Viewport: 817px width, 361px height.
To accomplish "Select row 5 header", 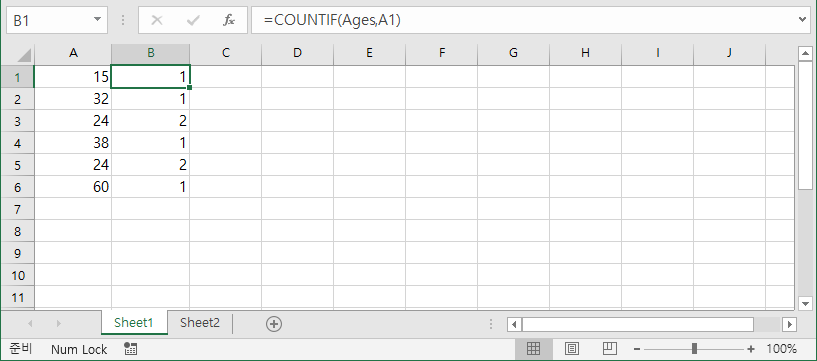I will click(17, 165).
